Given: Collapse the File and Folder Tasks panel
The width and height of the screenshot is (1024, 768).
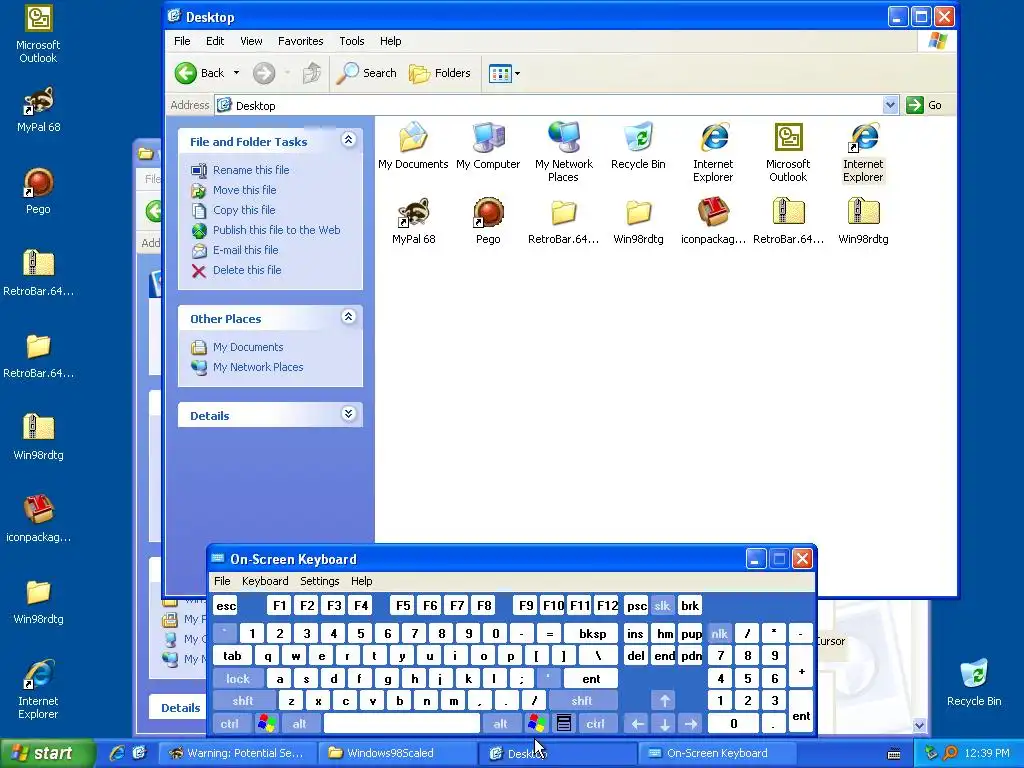Looking at the screenshot, I should pyautogui.click(x=349, y=140).
